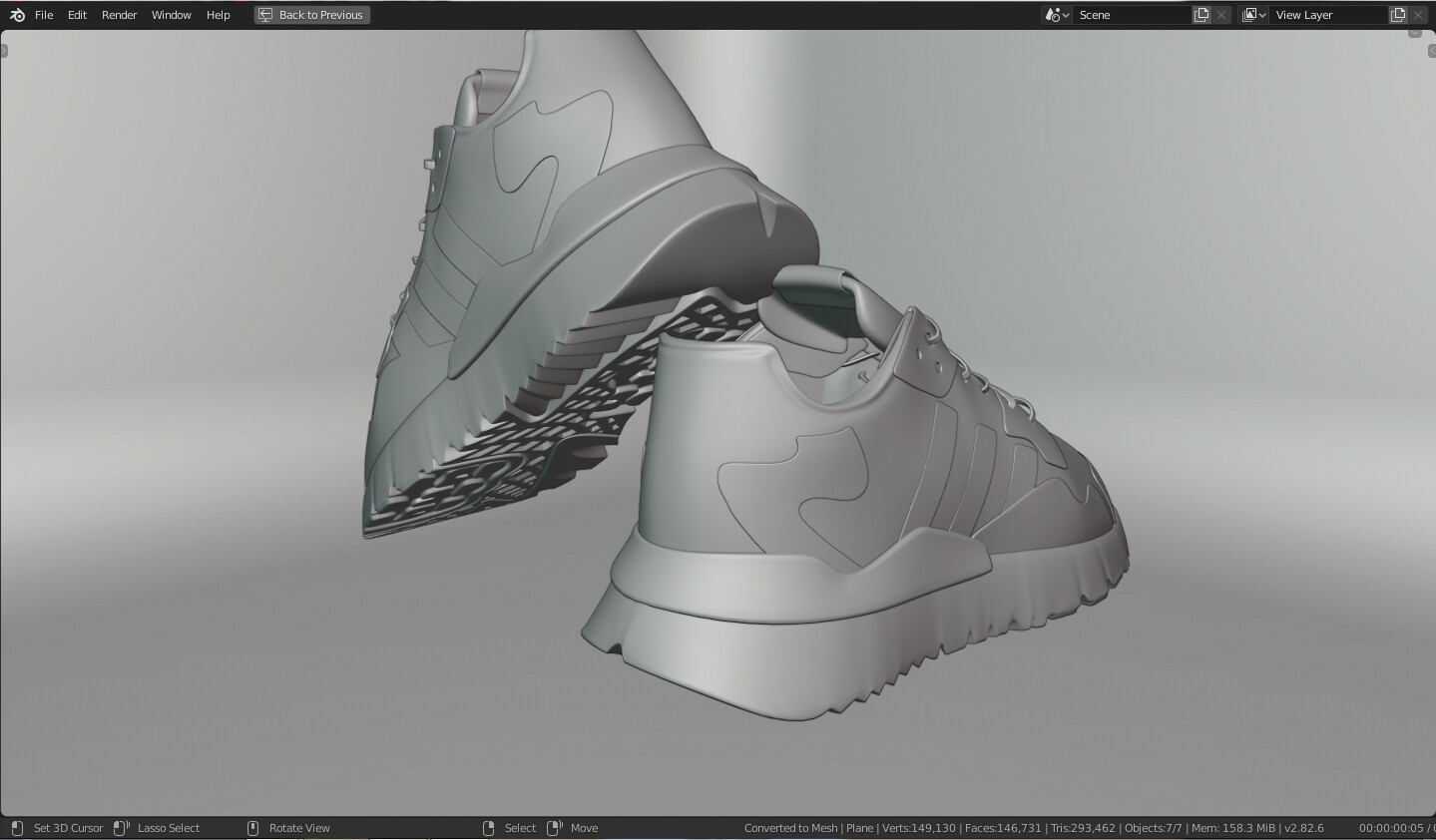Click the 'Verts:149,130' statistic
Screen dimensions: 1436x840
(919, 828)
